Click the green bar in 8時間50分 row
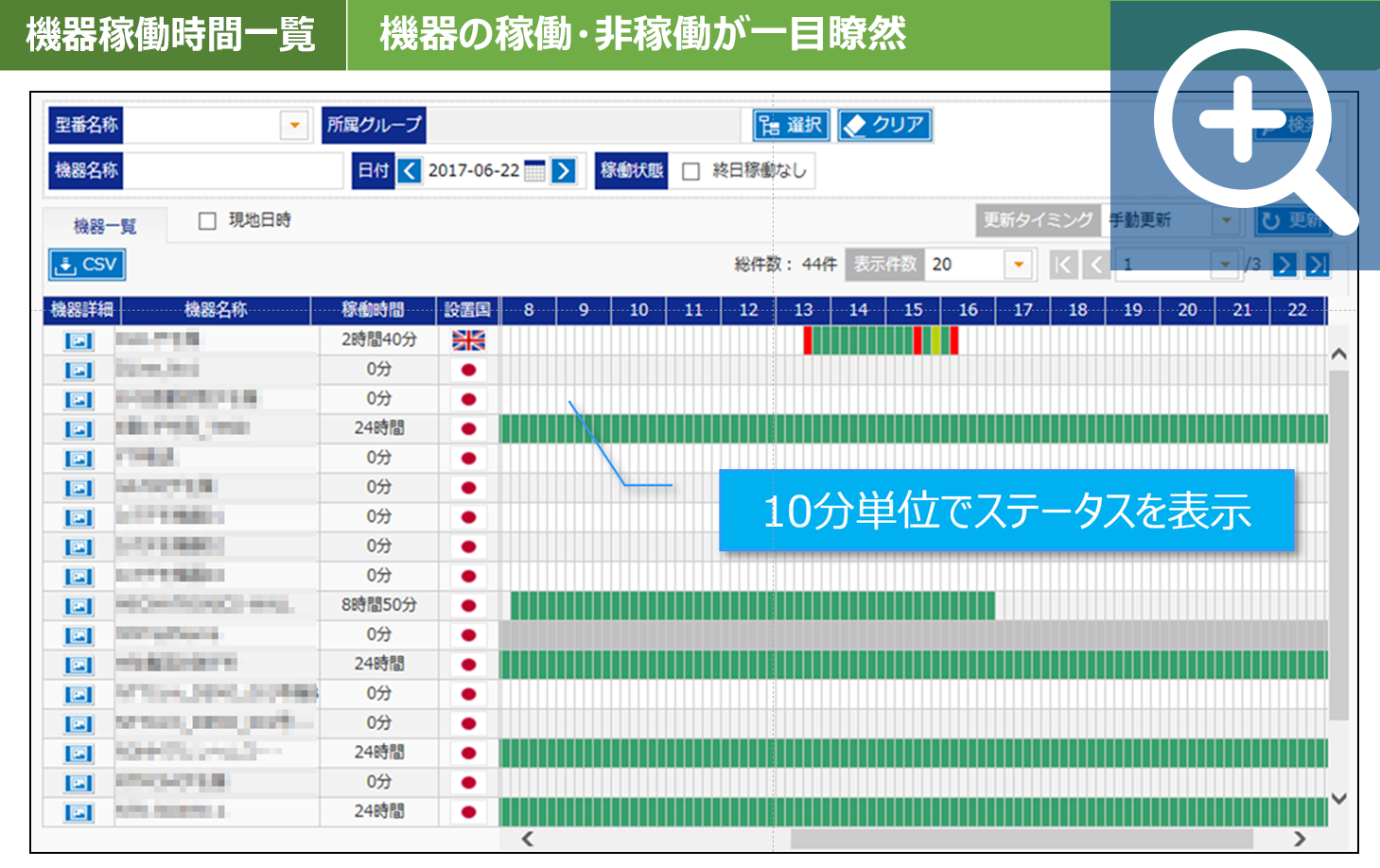This screenshot has width=1380, height=868. 753,606
